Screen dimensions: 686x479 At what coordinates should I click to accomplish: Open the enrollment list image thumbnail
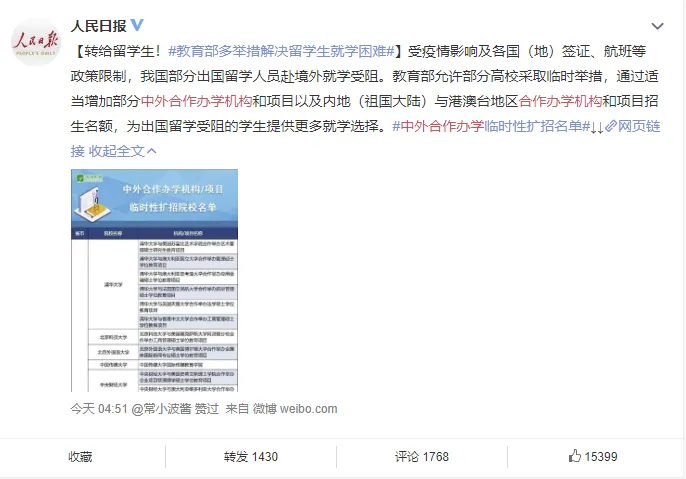pos(154,280)
